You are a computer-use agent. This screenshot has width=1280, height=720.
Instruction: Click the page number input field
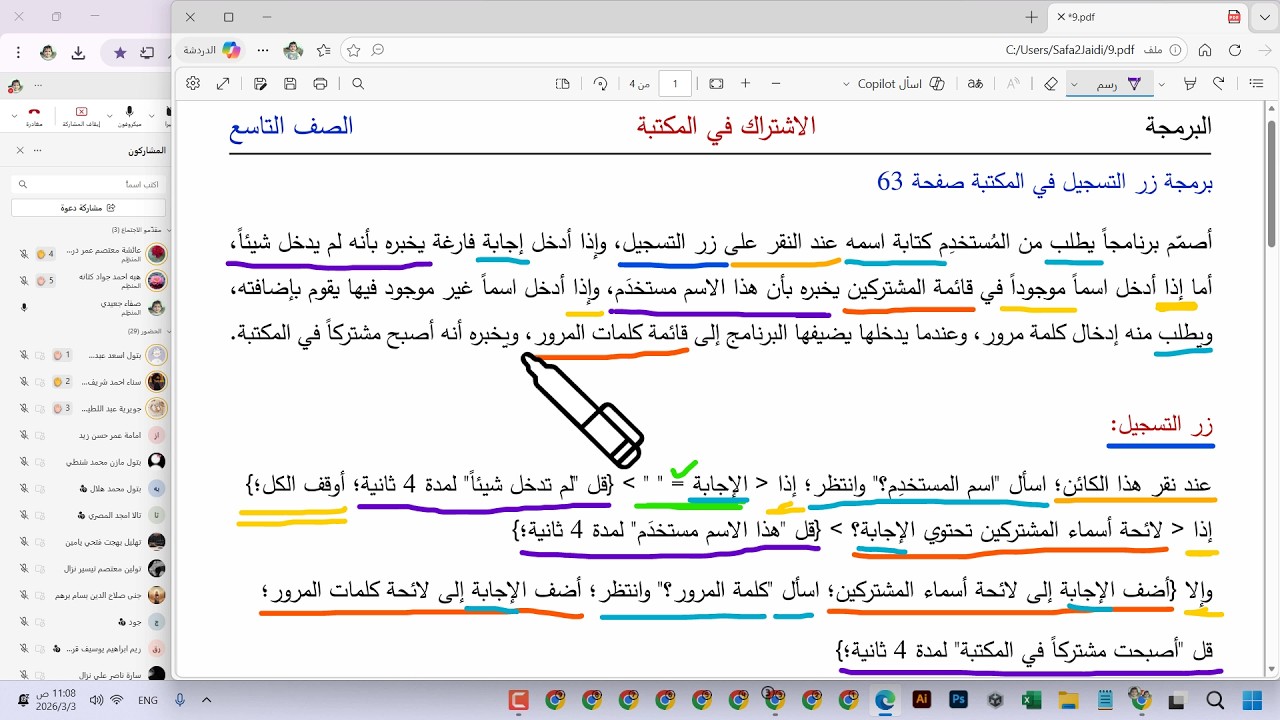click(x=676, y=84)
